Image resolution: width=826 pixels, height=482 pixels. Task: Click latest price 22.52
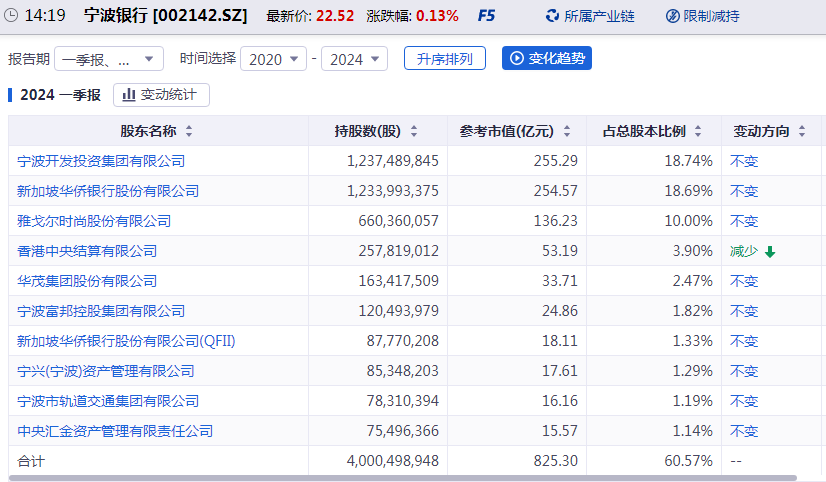[x=335, y=16]
